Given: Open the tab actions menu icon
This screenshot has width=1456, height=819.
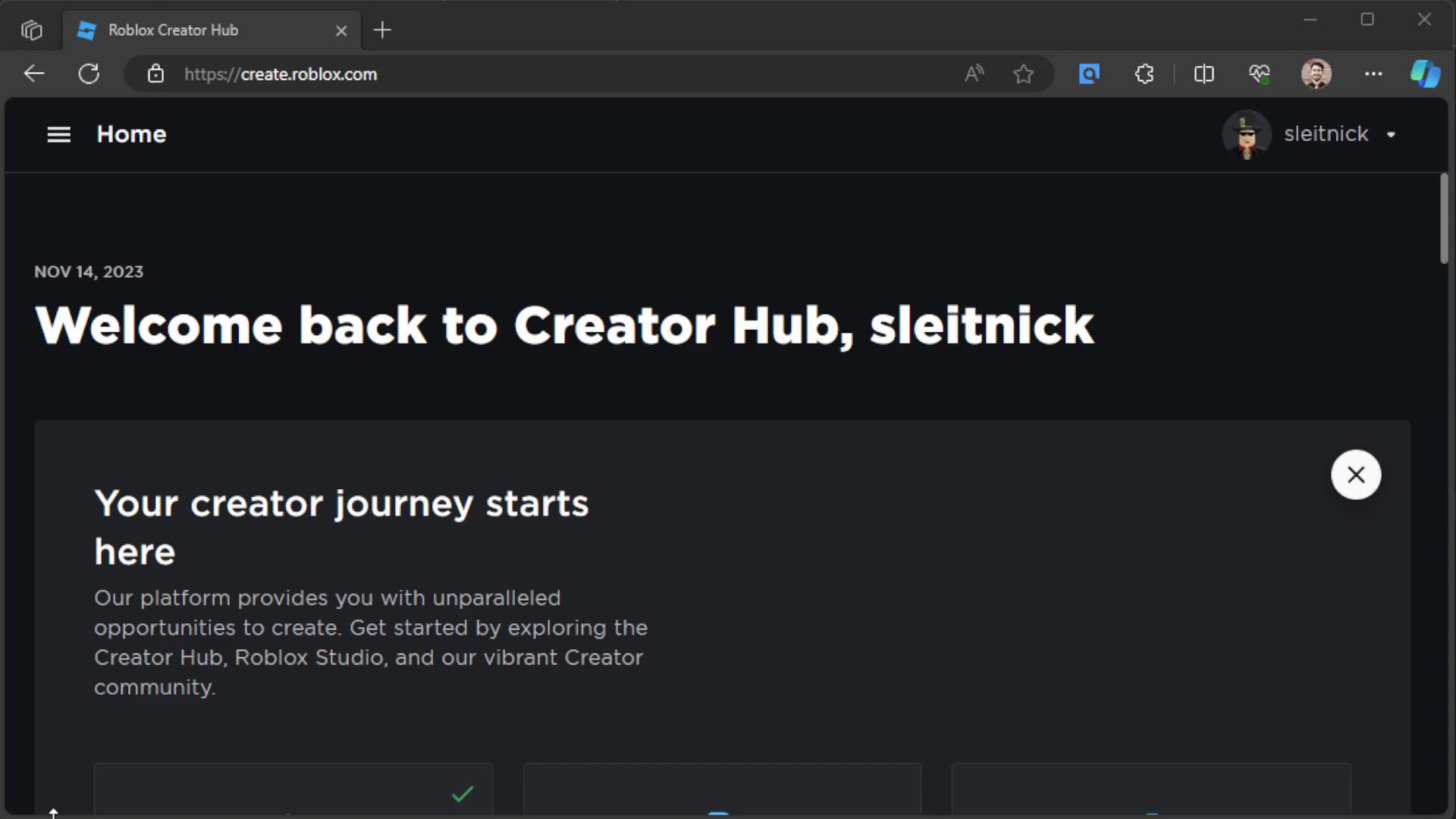Looking at the screenshot, I should tap(31, 30).
